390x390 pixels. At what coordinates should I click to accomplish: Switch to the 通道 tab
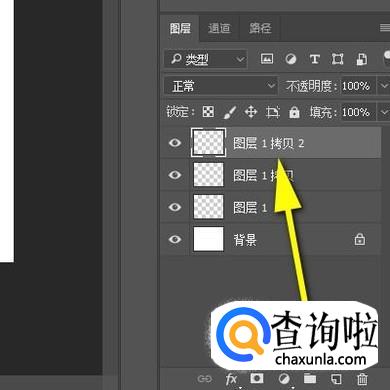click(219, 28)
